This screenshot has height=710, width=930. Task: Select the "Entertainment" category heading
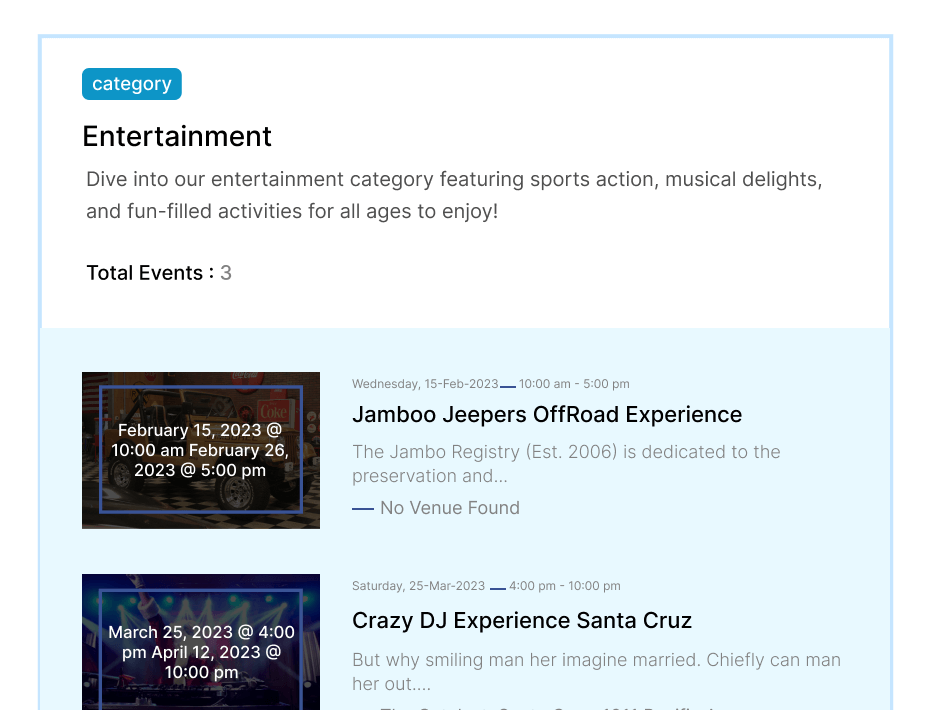(x=177, y=136)
